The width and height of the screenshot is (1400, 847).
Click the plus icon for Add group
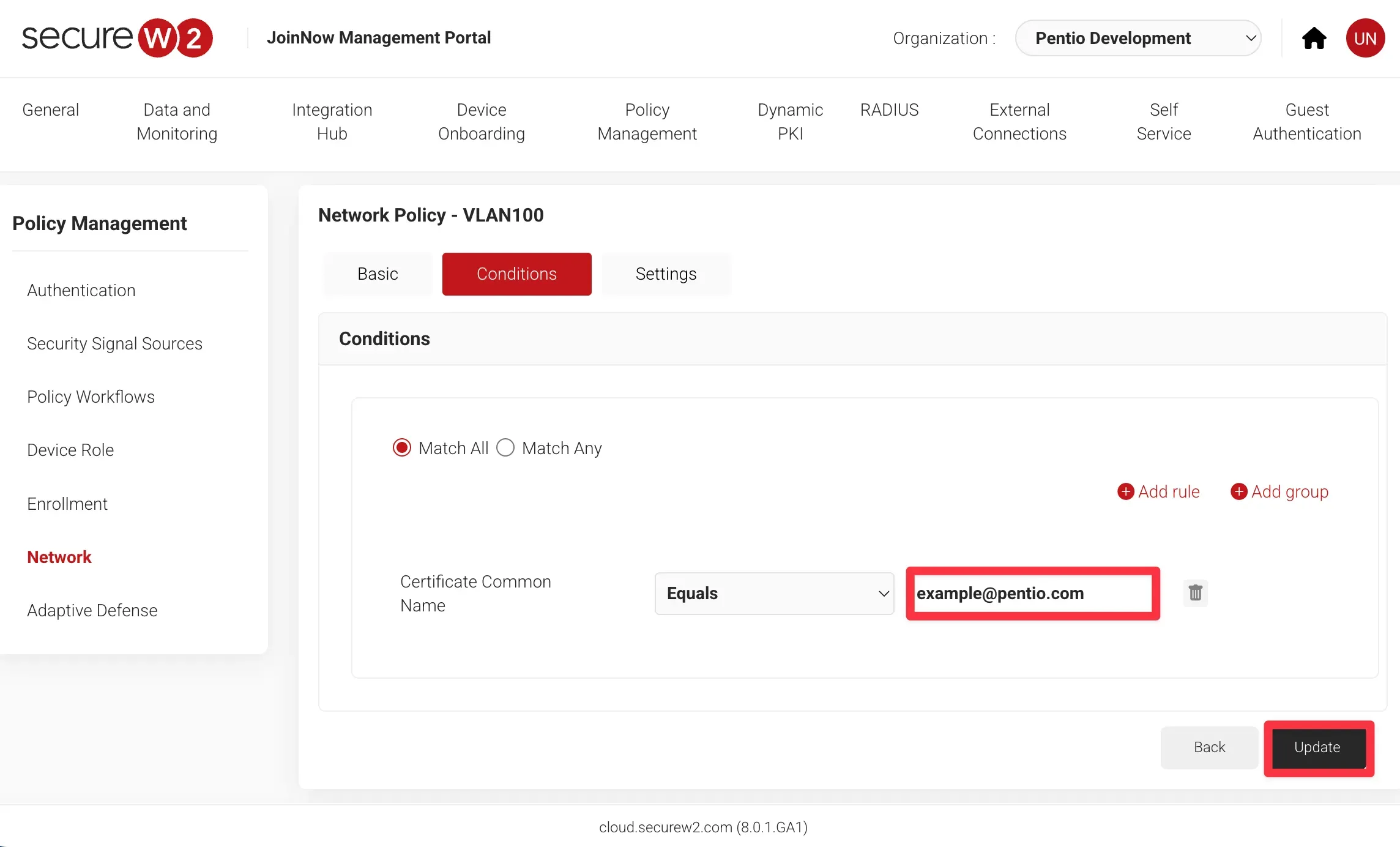(x=1238, y=491)
